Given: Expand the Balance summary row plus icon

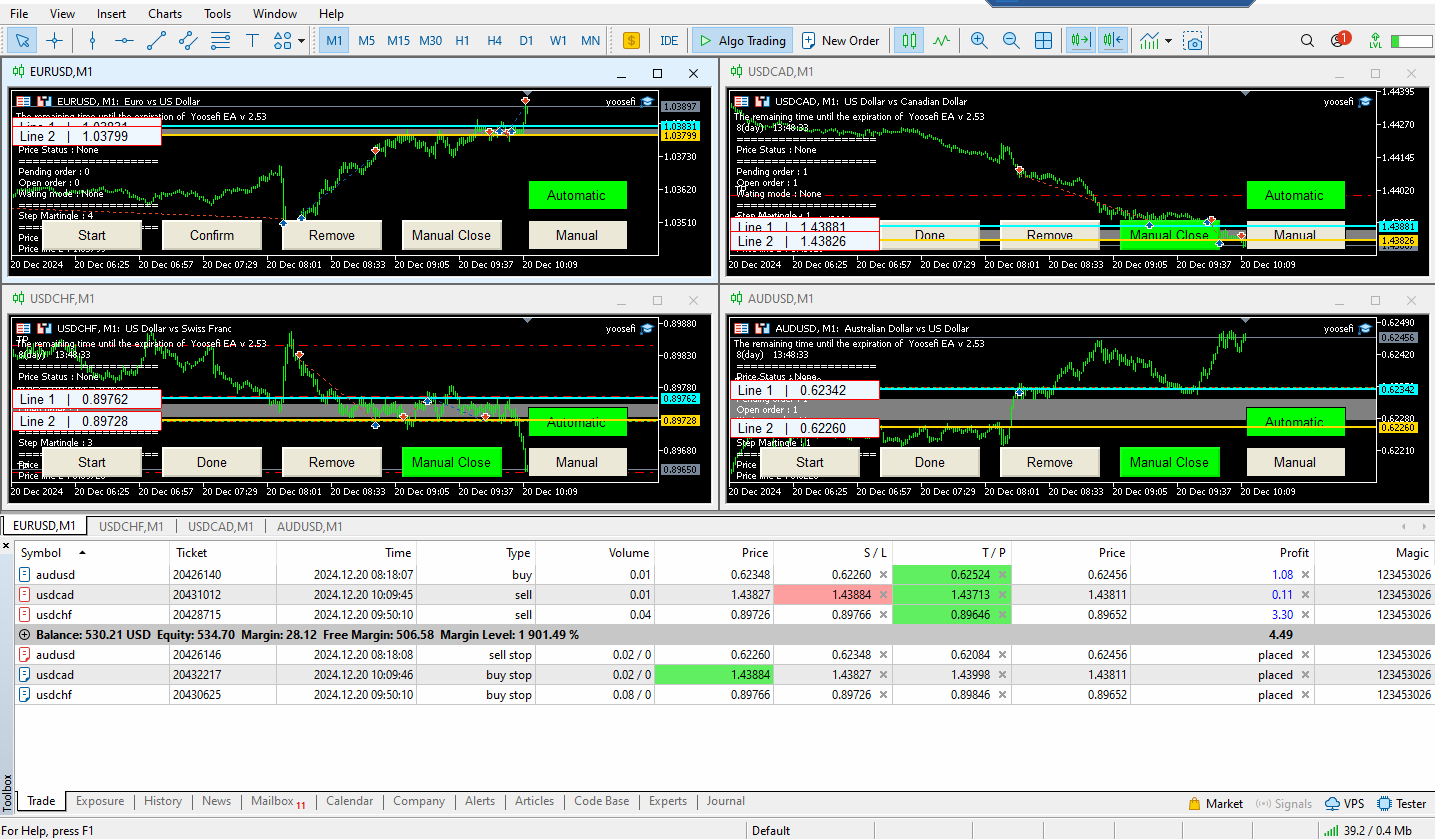Looking at the screenshot, I should click(24, 635).
